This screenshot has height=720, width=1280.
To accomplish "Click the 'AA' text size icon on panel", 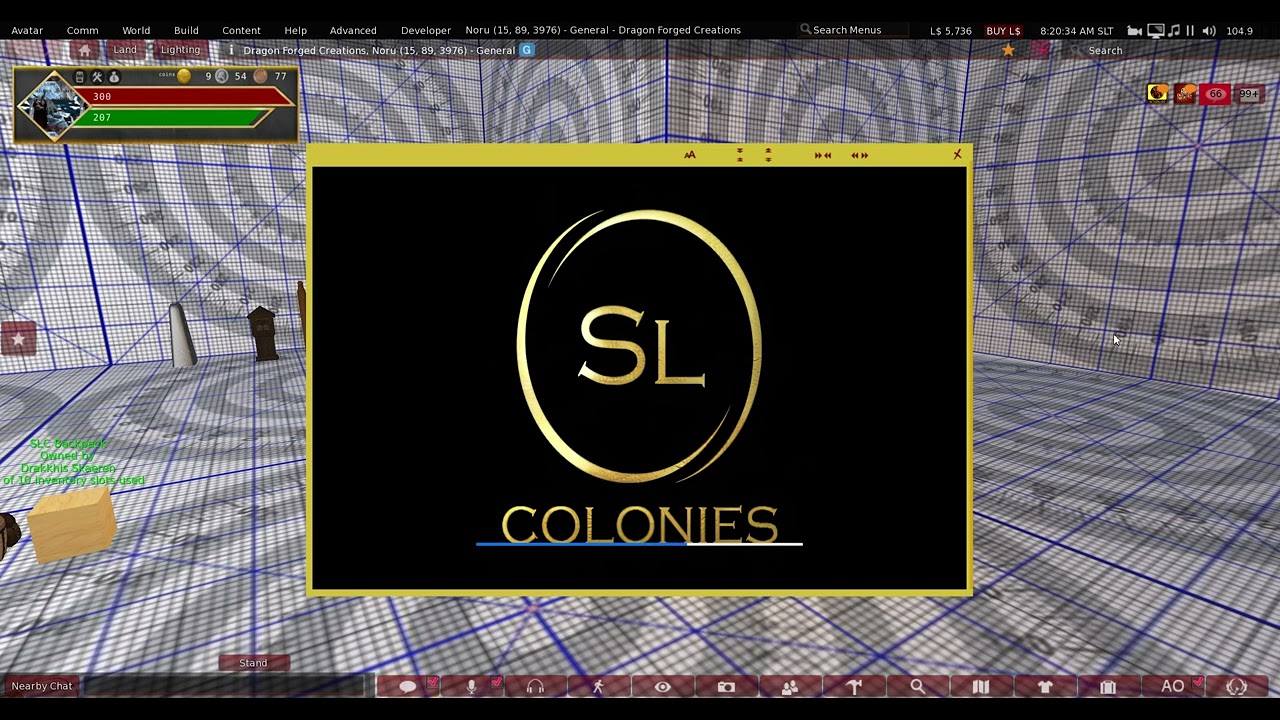I will click(689, 155).
